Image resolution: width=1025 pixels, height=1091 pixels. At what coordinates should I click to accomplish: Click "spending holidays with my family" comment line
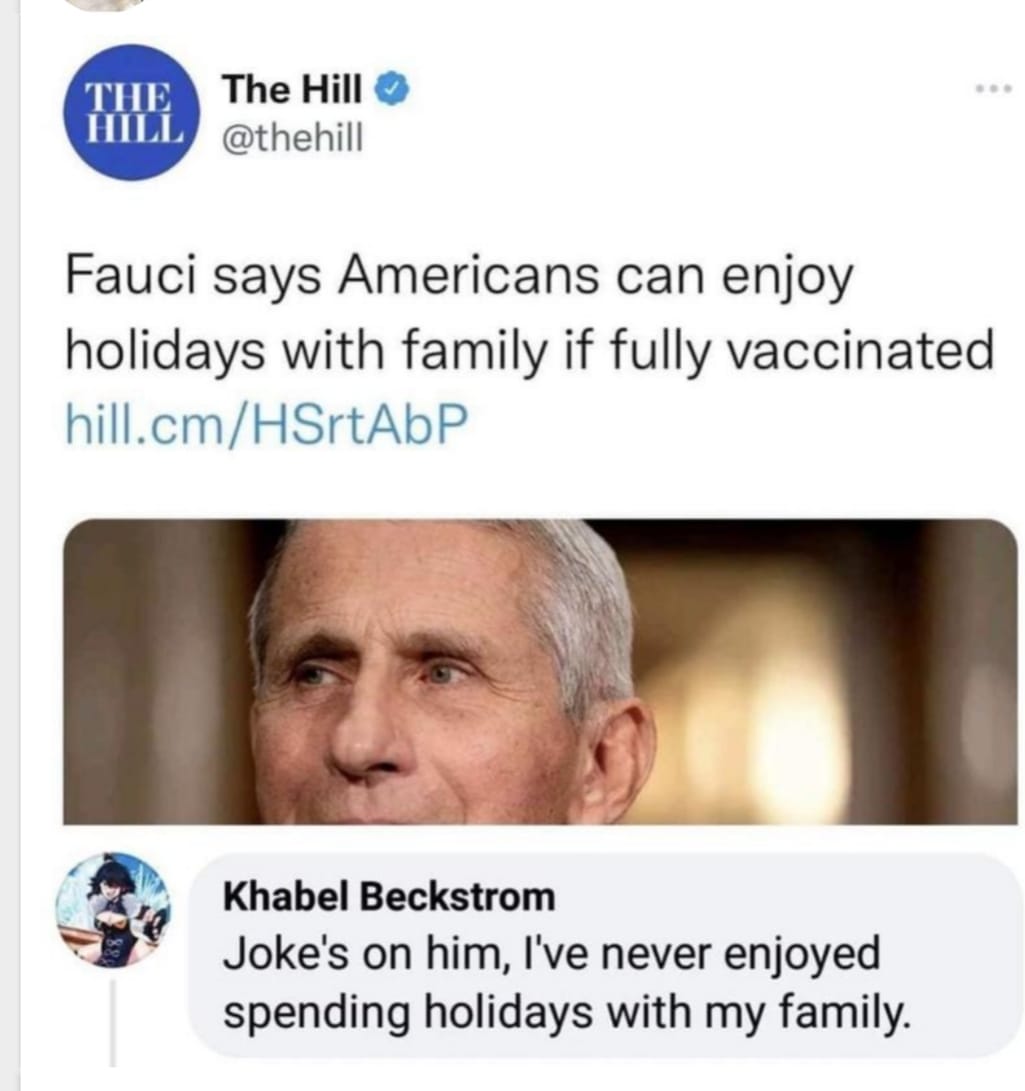pyautogui.click(x=565, y=1013)
